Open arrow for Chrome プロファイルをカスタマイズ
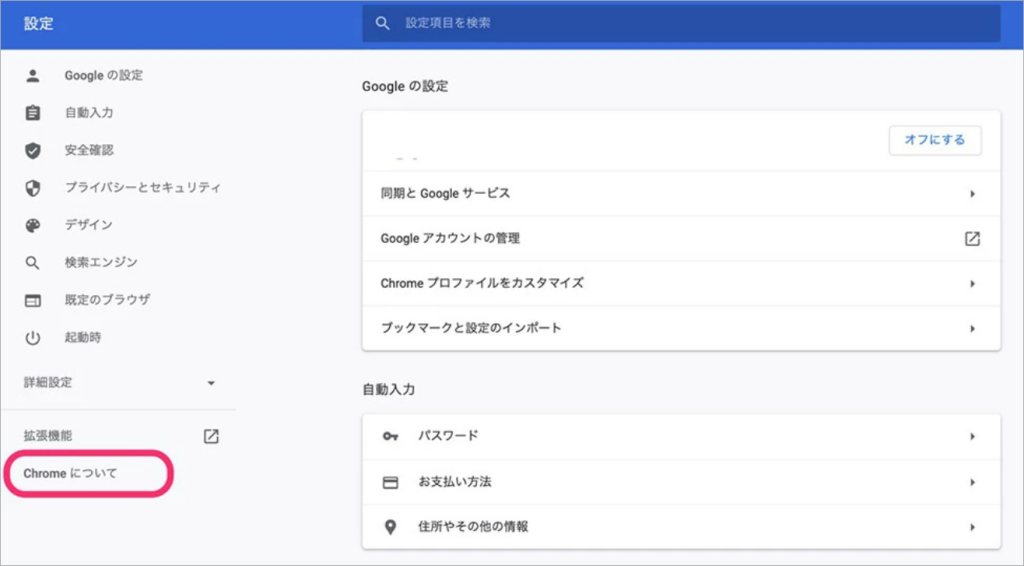Screen dimensions: 1024x566 (972, 284)
